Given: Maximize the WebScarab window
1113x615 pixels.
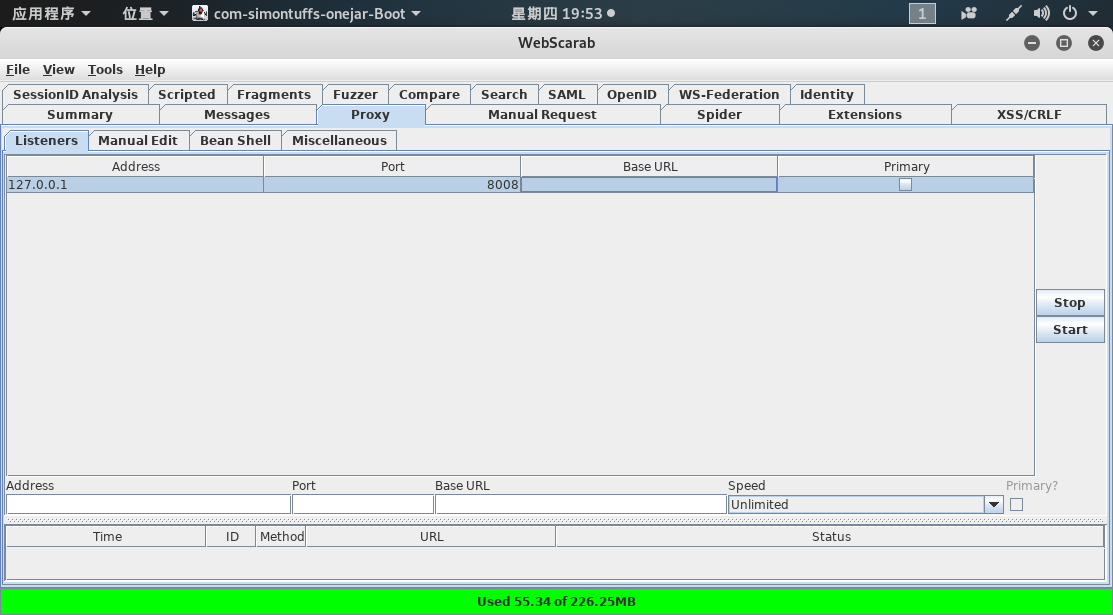Looking at the screenshot, I should coord(1063,43).
